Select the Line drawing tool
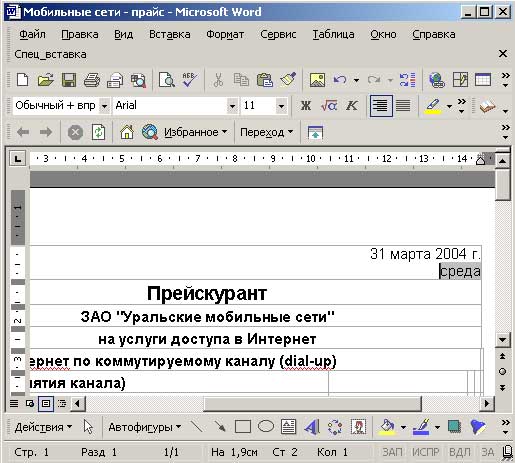The image size is (515, 463). 197,426
